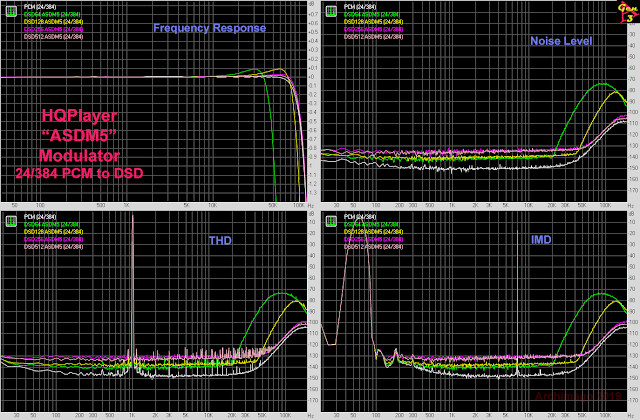Select magenta DSD256 ASDM5 entry in Frequency Response legend
The image size is (640, 420).
click(x=53, y=29)
